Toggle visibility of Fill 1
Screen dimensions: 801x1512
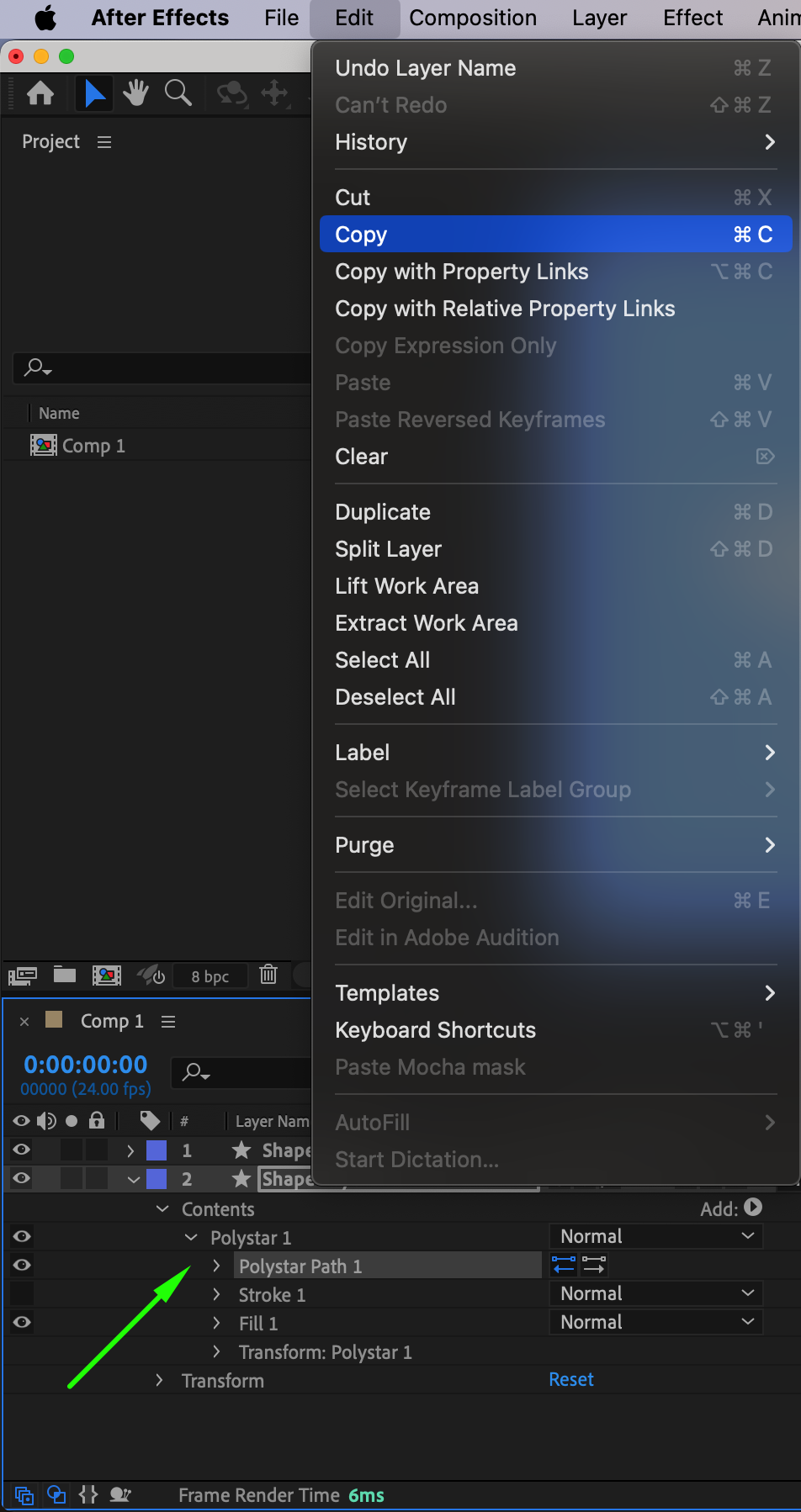pos(23,1322)
